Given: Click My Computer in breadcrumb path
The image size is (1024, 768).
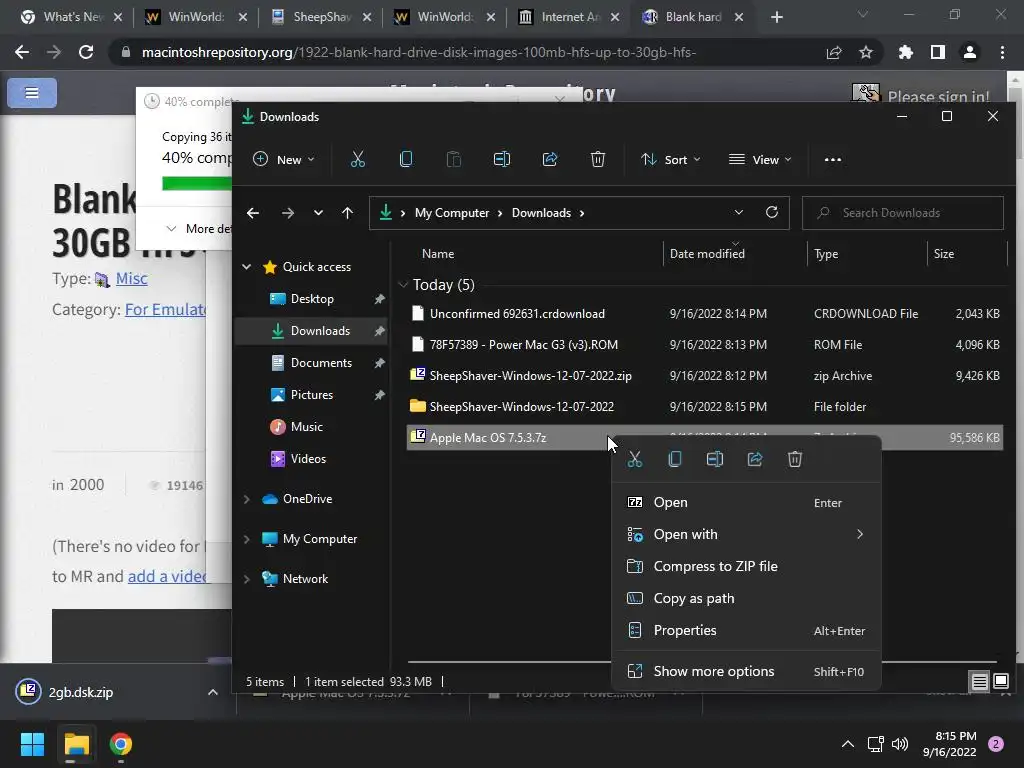Looking at the screenshot, I should tap(451, 213).
